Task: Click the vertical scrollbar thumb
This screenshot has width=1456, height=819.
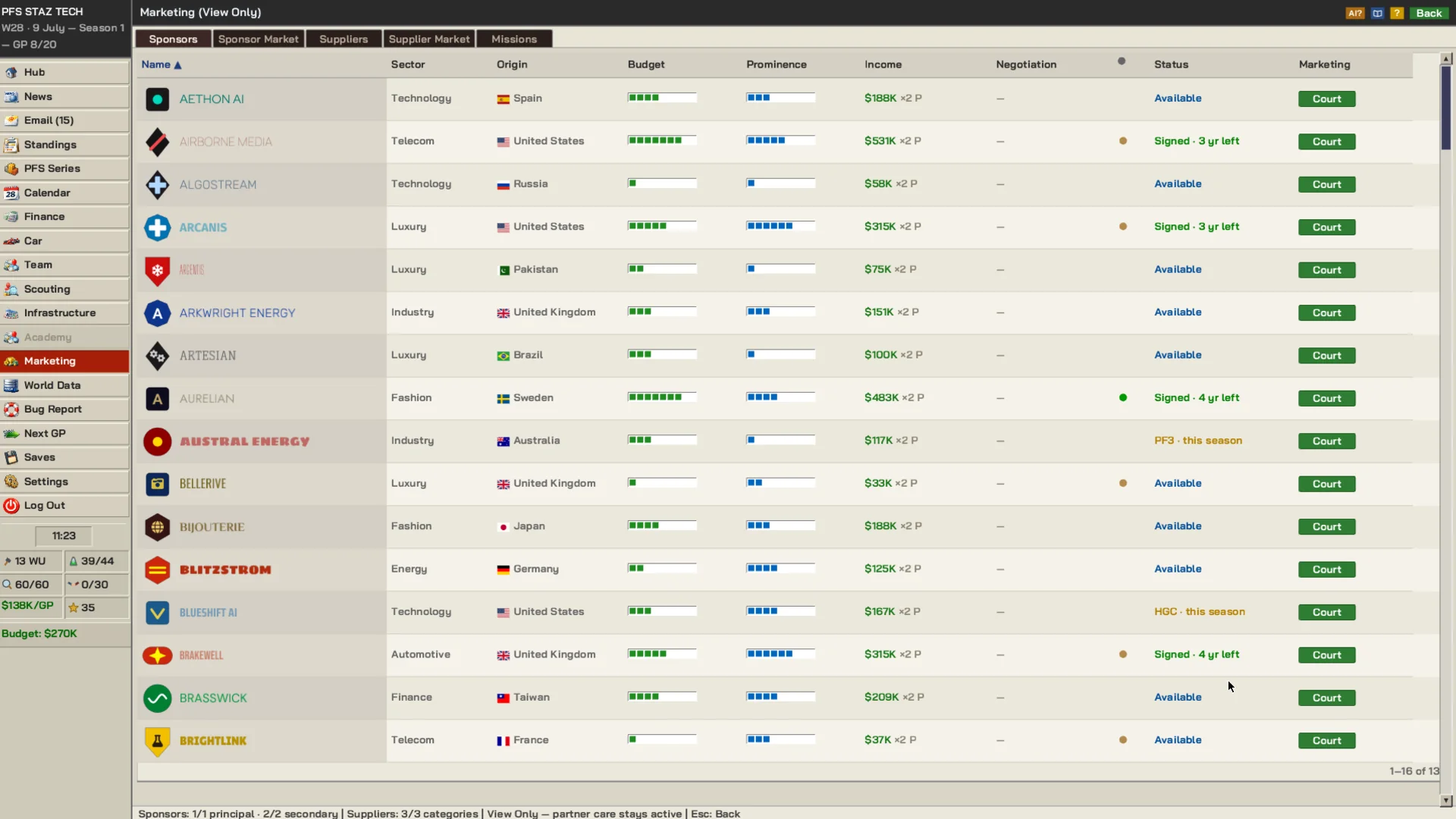Action: pyautogui.click(x=1446, y=108)
